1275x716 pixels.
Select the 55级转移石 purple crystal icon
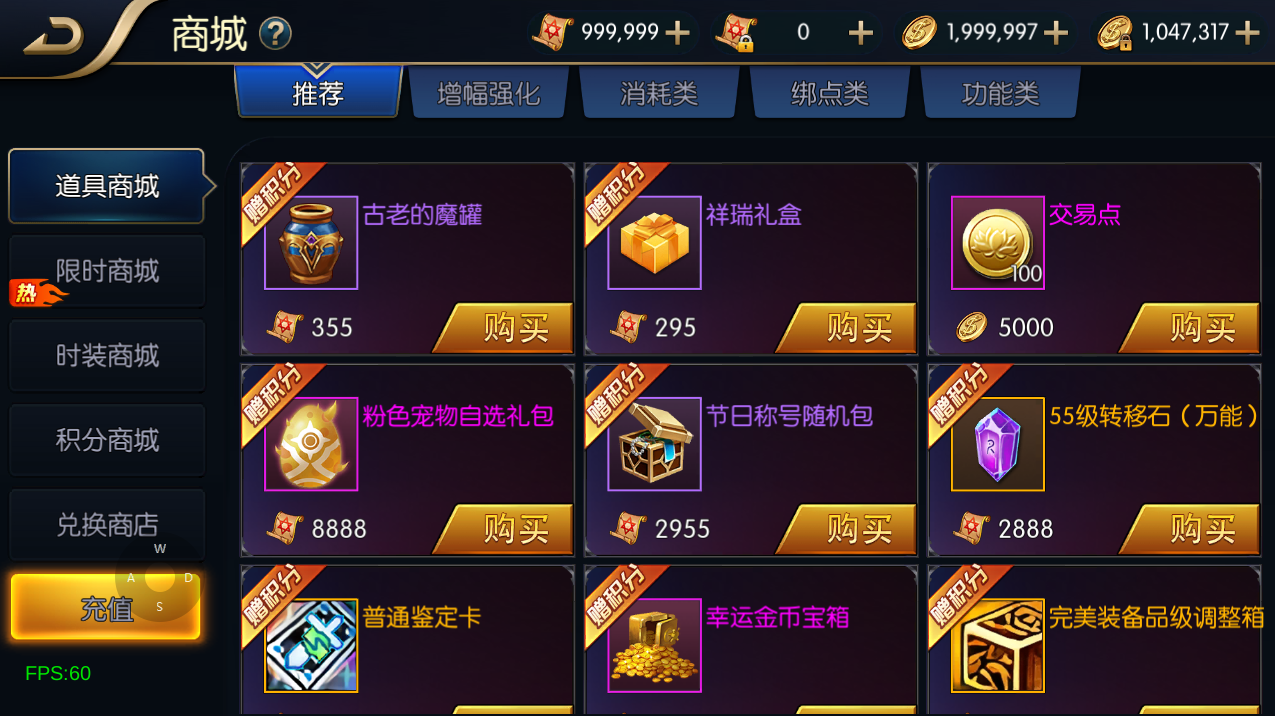pos(998,444)
